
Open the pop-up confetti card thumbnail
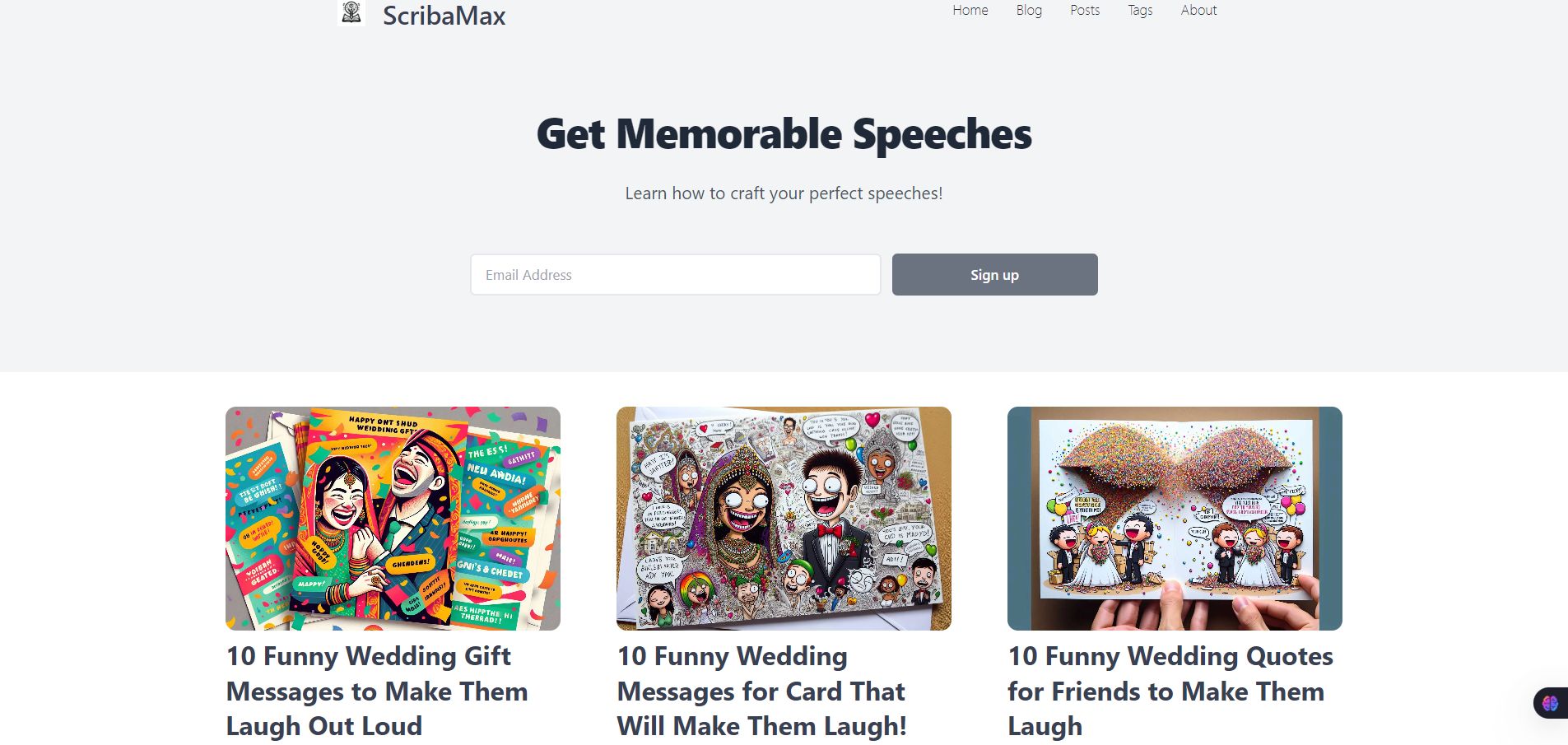click(x=1175, y=519)
